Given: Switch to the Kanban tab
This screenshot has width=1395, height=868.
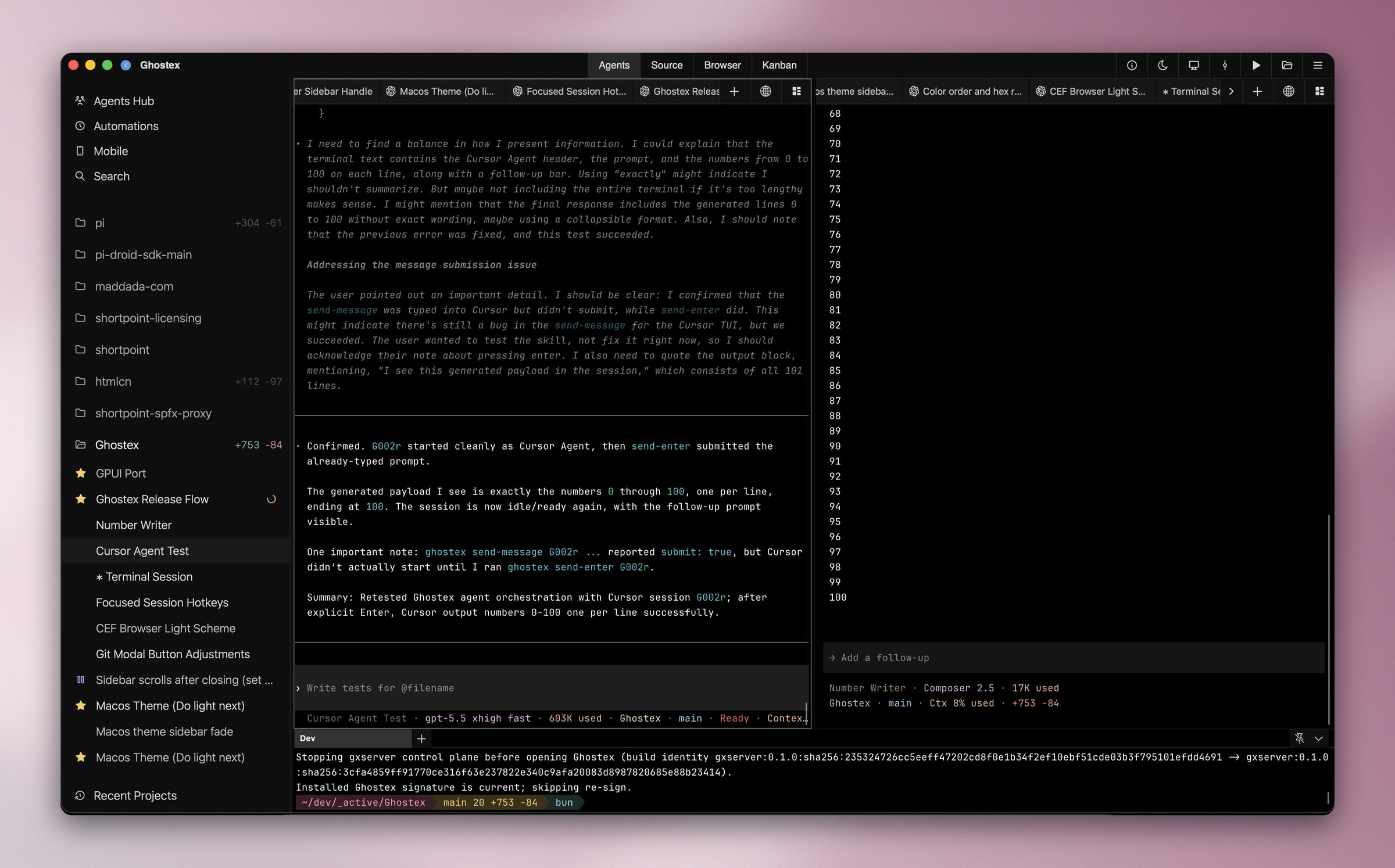Looking at the screenshot, I should pos(779,65).
